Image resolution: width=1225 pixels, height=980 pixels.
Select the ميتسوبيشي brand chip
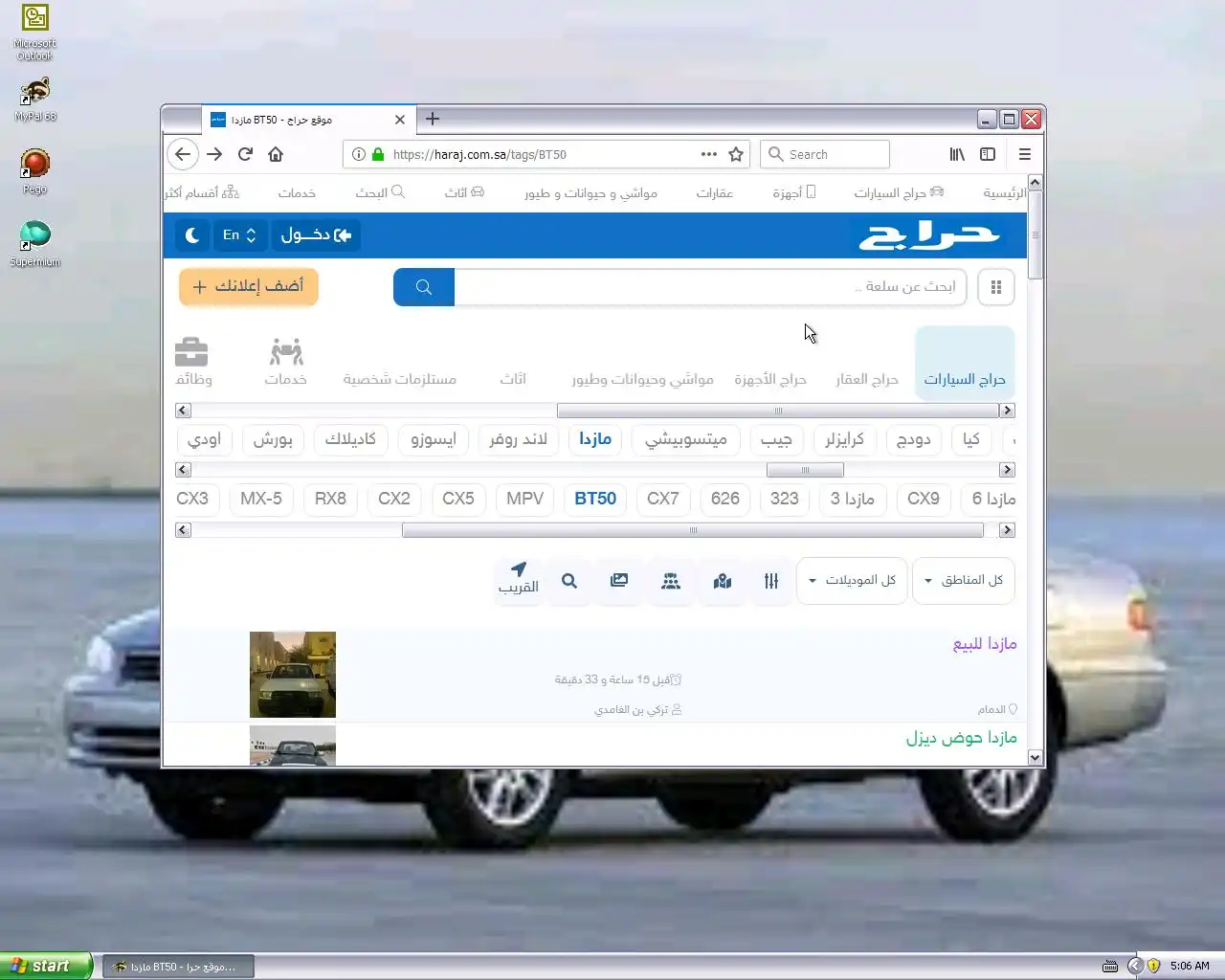point(686,439)
